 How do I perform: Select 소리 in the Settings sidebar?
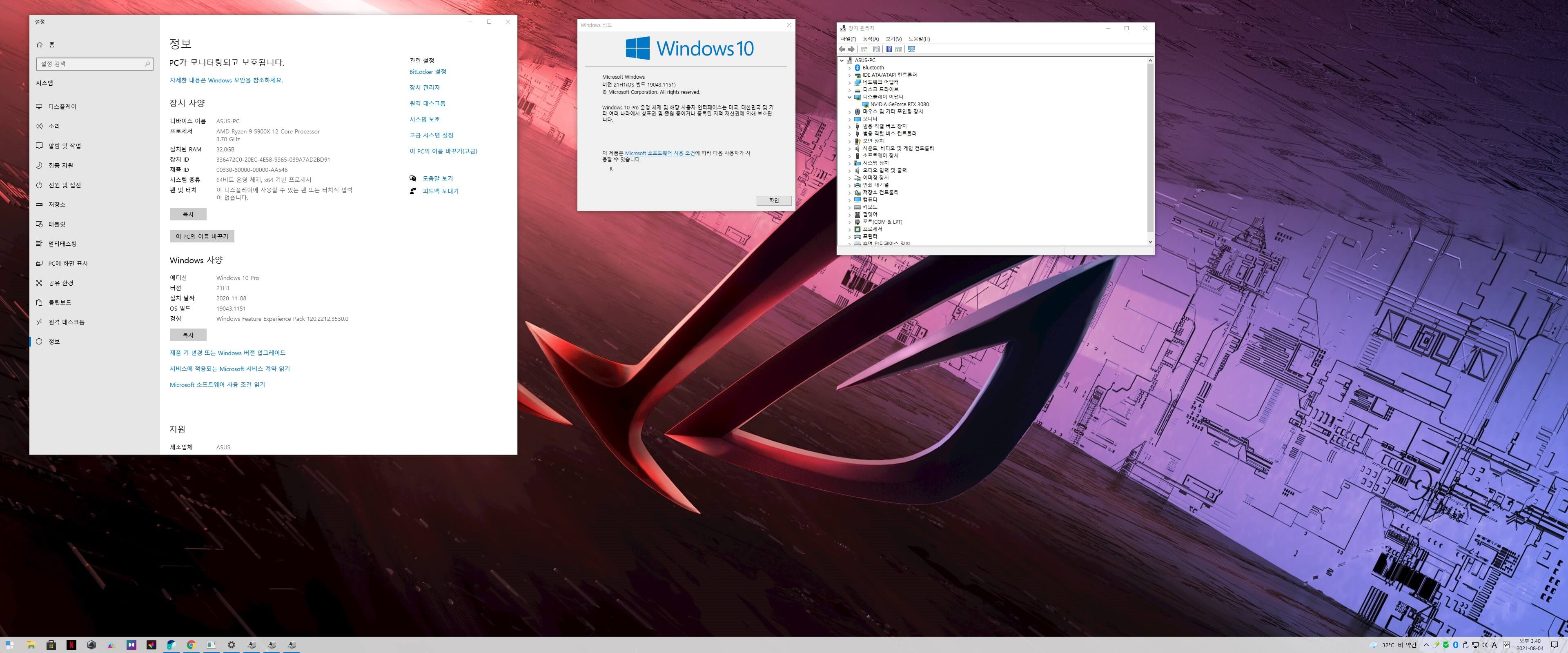pos(95,126)
